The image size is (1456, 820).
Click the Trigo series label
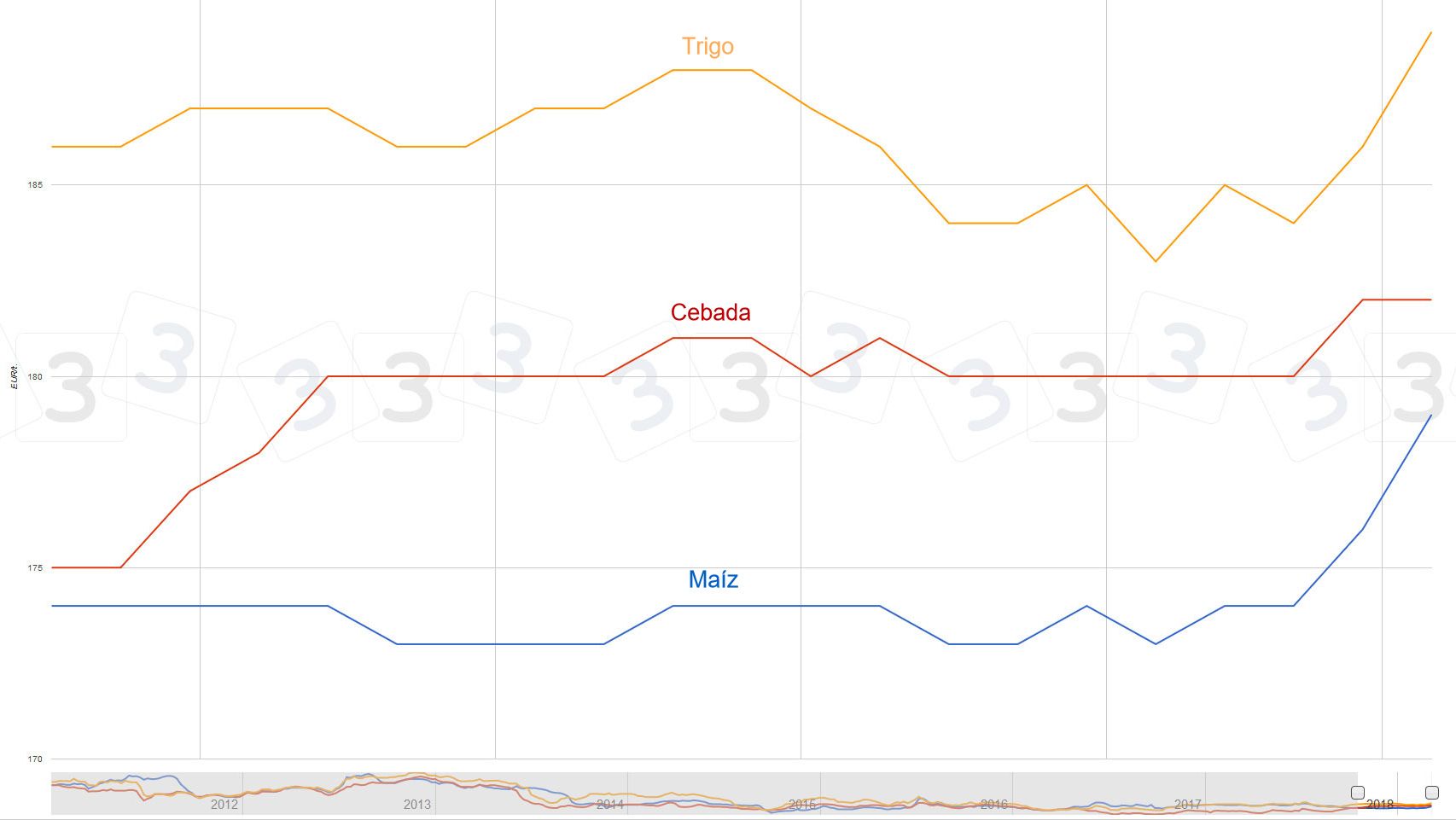point(708,46)
